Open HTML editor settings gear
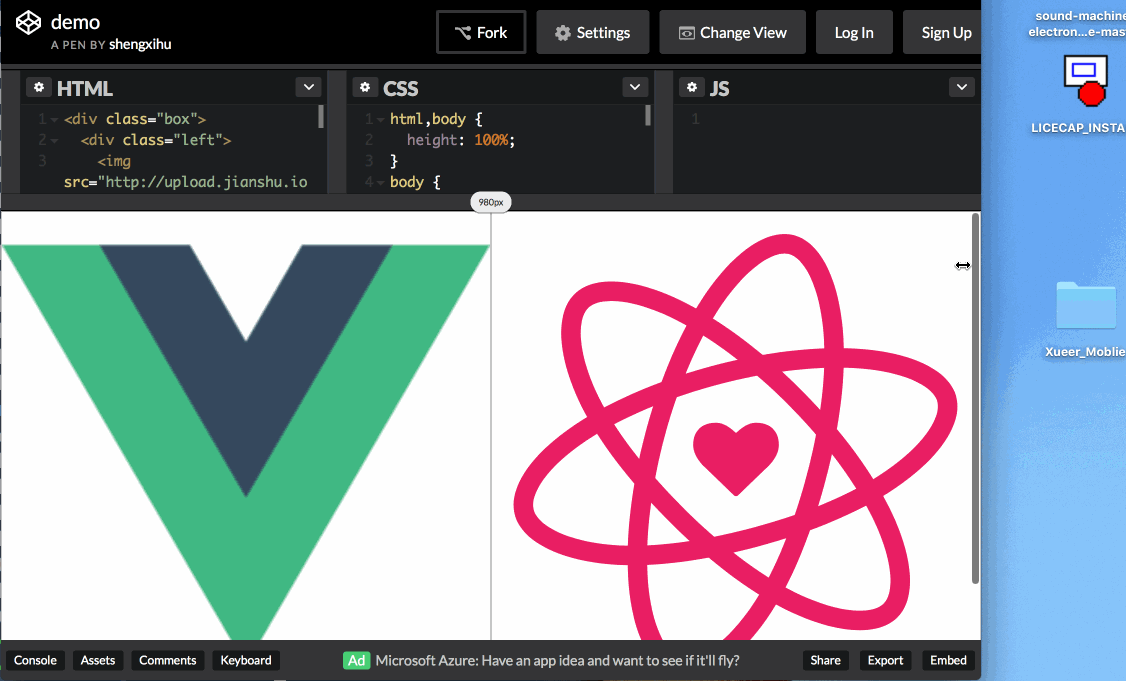The width and height of the screenshot is (1126, 681). (x=39, y=87)
